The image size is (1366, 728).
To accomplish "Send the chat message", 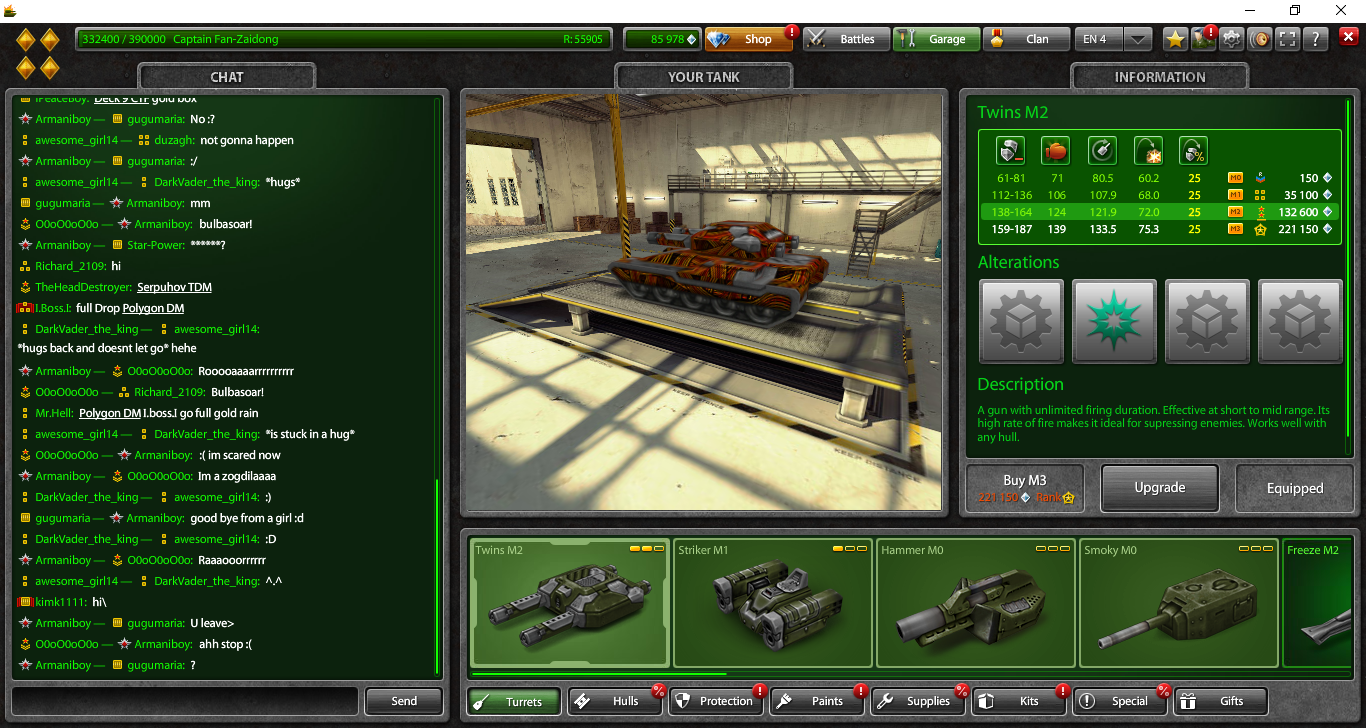I will tap(404, 701).
